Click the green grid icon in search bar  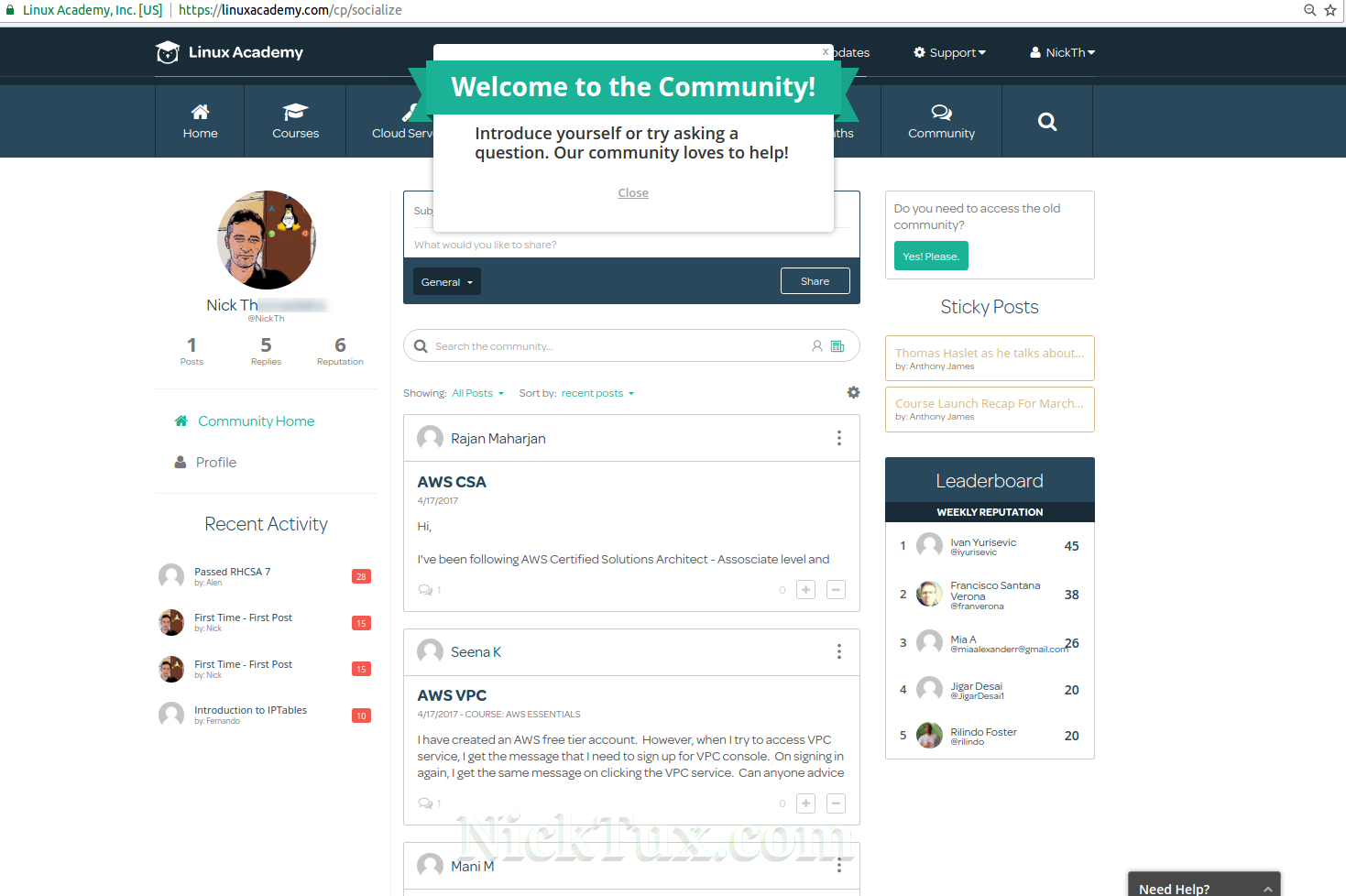(837, 346)
